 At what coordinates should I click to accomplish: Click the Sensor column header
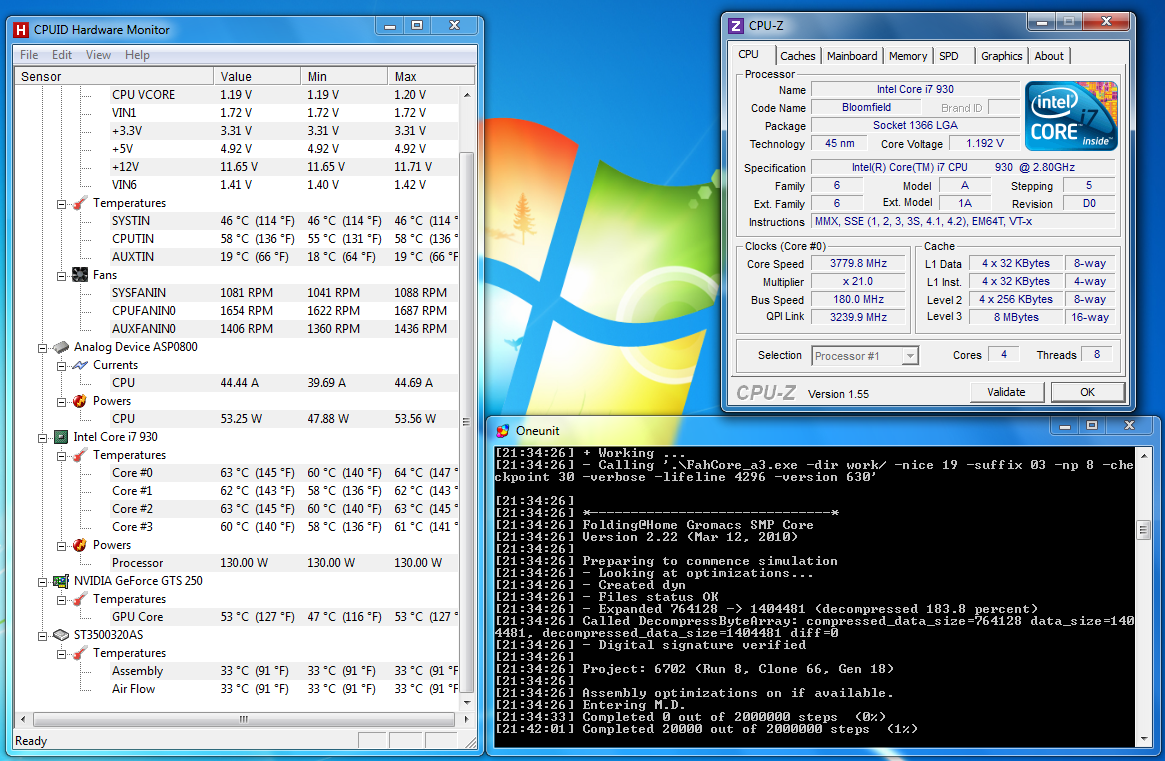point(114,77)
